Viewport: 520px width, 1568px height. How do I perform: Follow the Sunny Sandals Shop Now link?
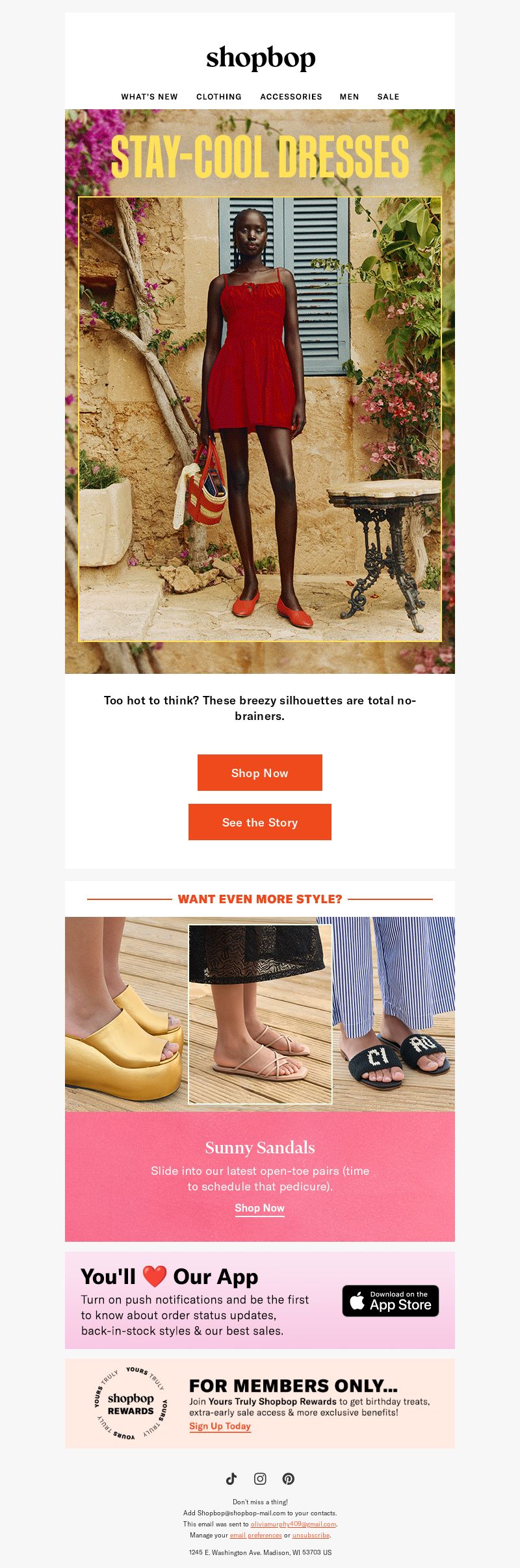coord(260,1208)
